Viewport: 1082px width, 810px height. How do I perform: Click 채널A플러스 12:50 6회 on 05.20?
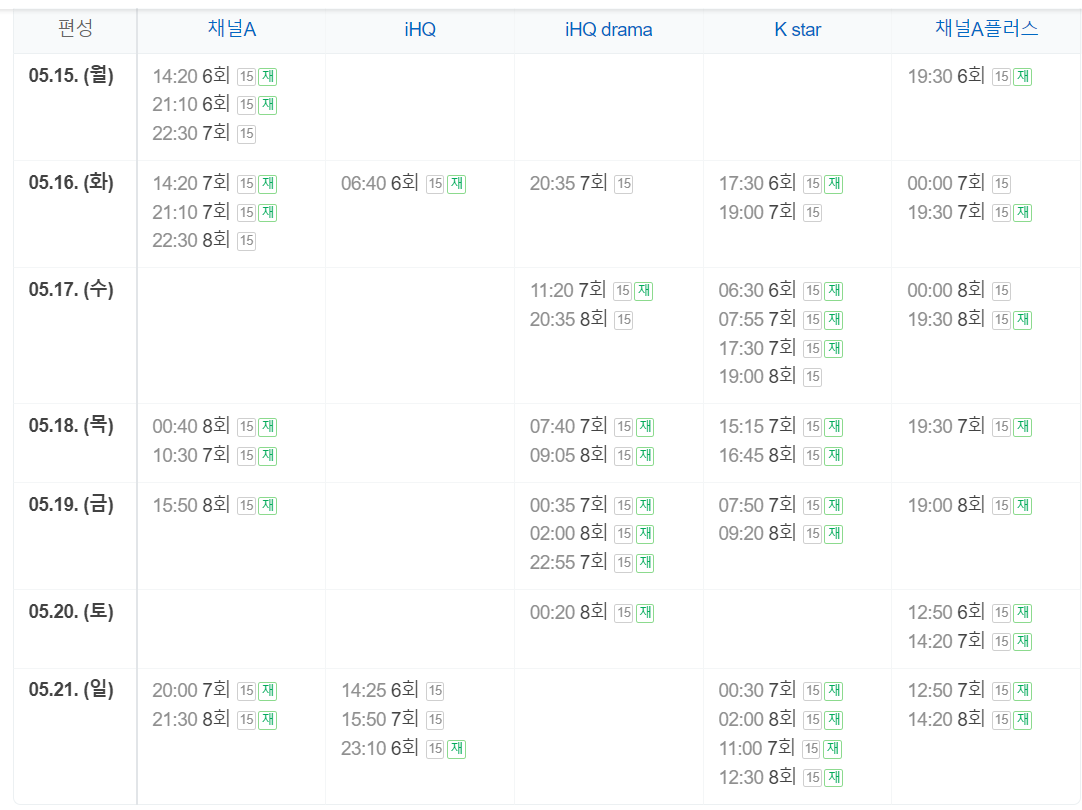coord(946,612)
